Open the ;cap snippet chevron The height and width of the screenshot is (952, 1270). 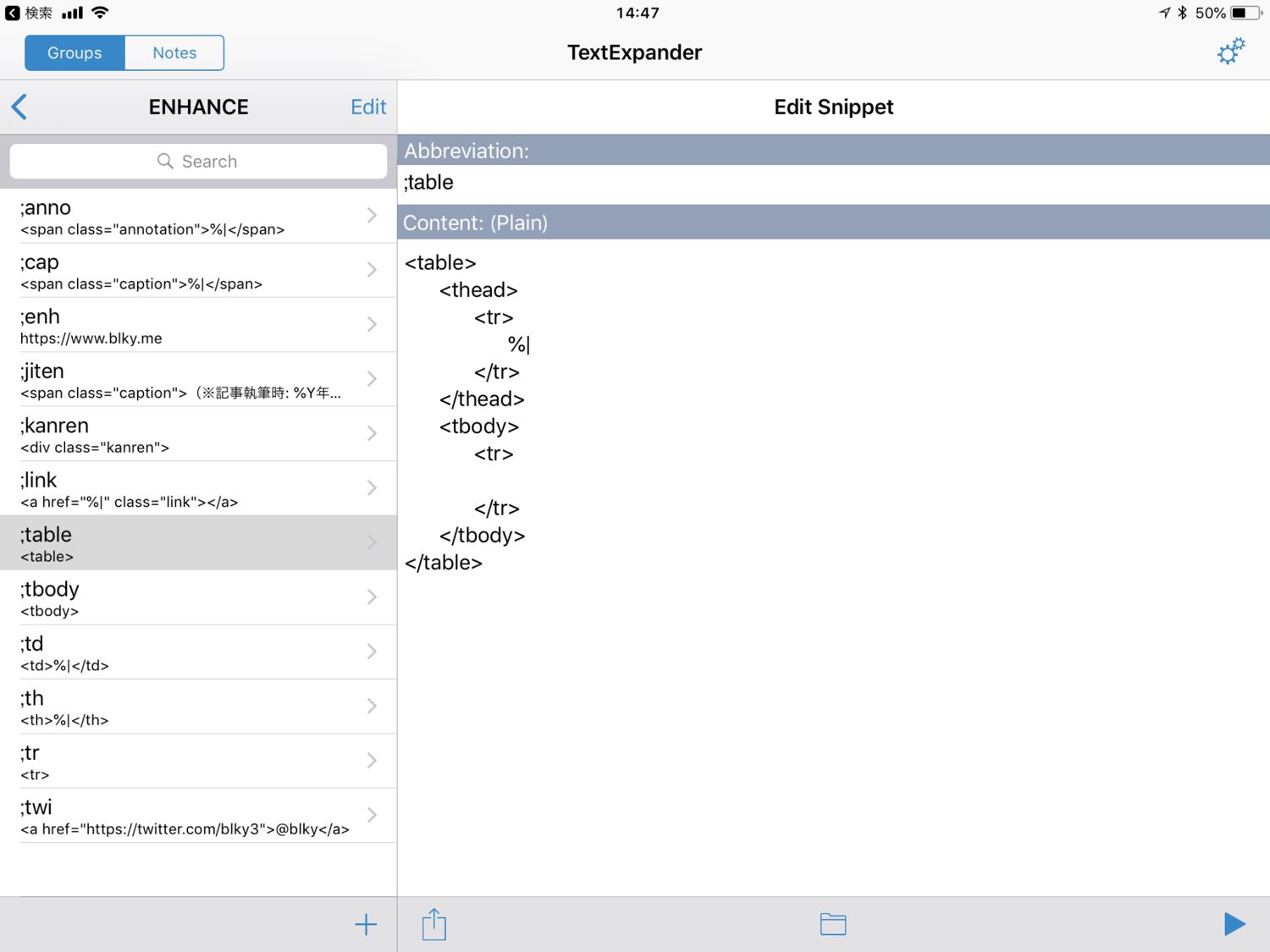(372, 270)
